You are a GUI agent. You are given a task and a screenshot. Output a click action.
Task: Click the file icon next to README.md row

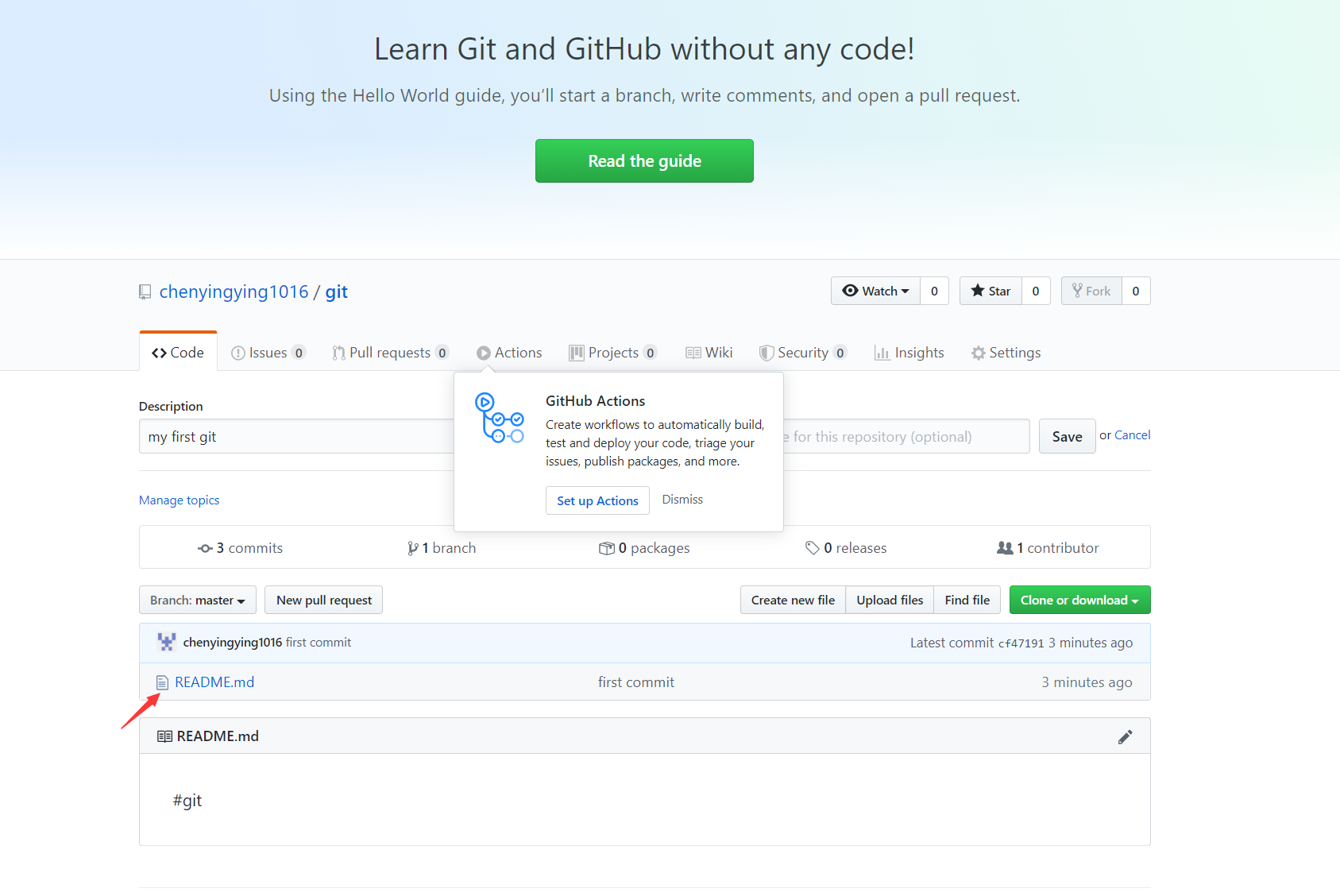(x=162, y=682)
